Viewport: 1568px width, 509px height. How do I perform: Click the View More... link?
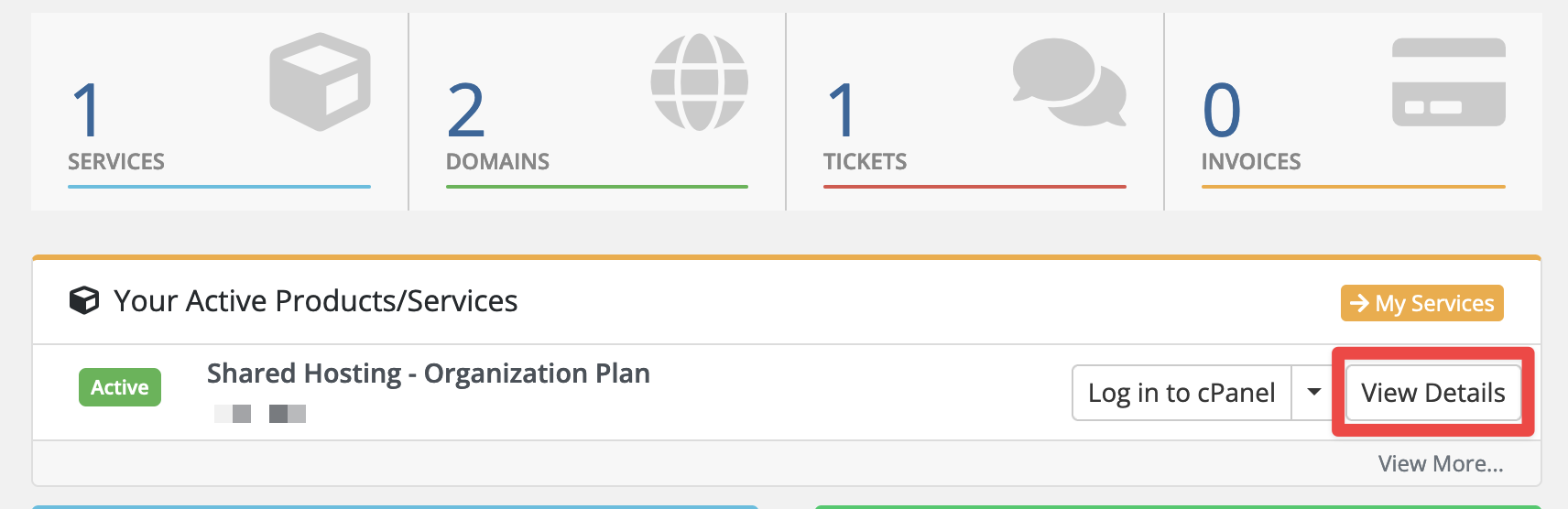pos(1441,464)
